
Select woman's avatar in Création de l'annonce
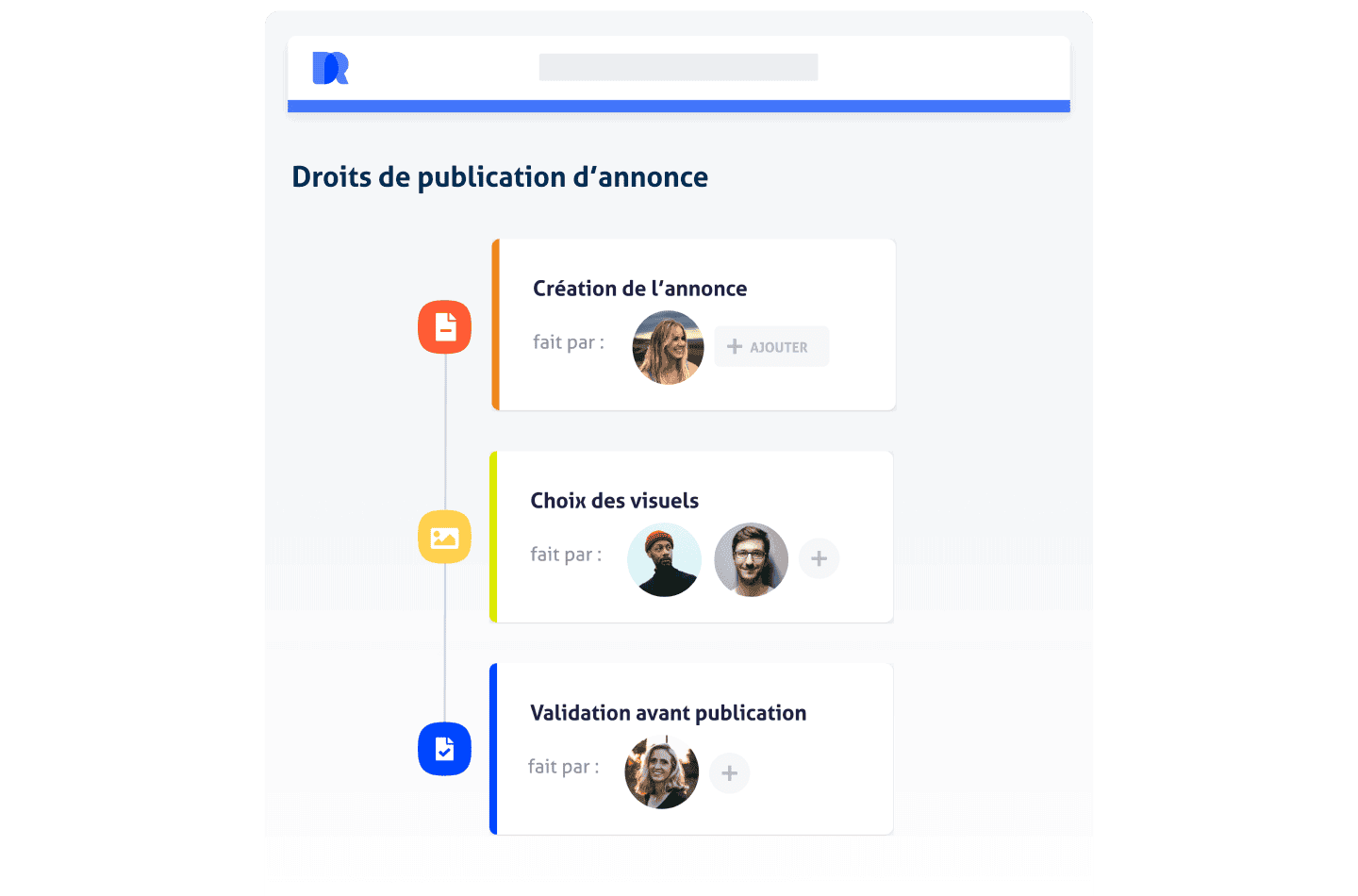(668, 347)
